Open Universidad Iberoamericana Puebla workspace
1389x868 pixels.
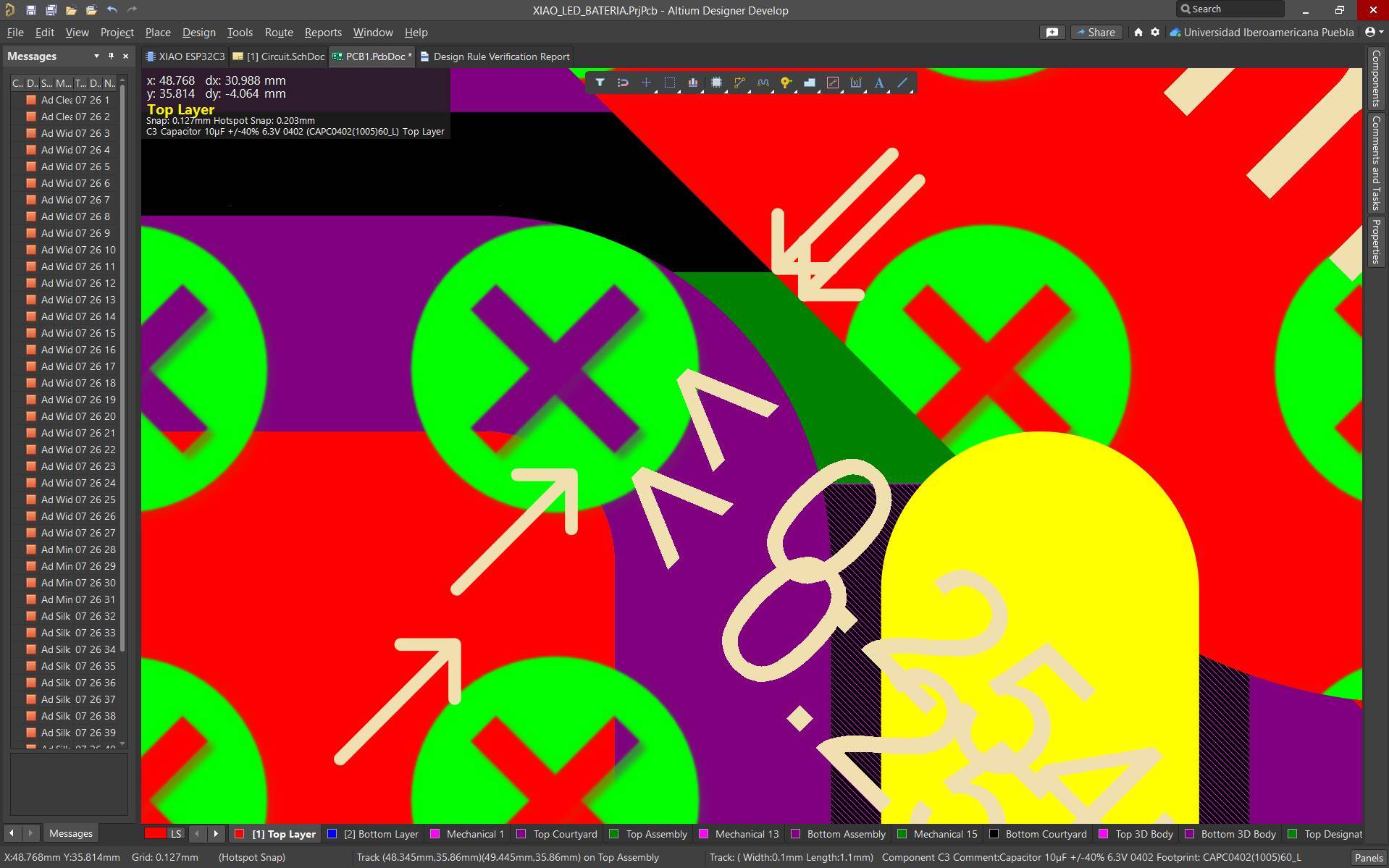pos(1261,33)
